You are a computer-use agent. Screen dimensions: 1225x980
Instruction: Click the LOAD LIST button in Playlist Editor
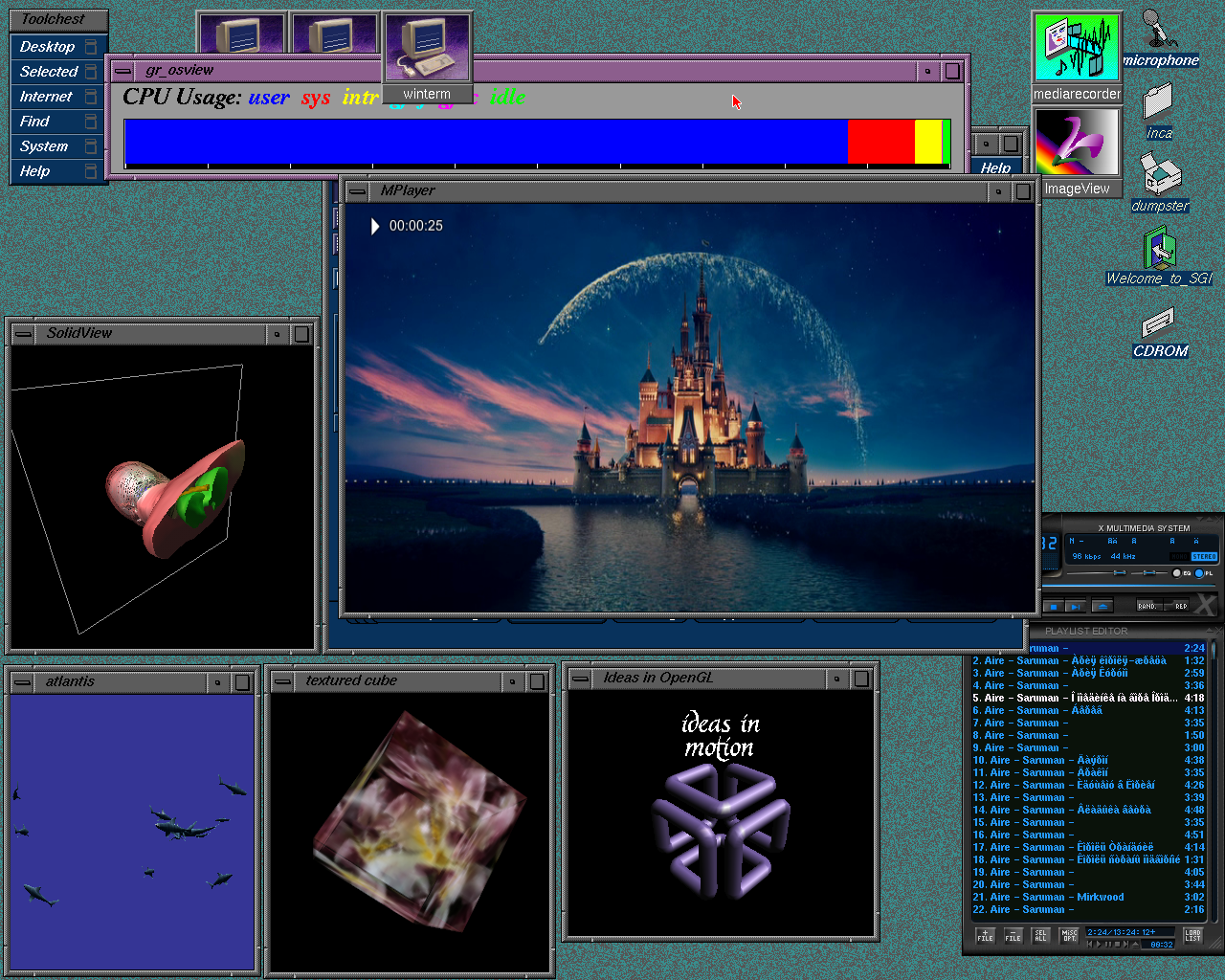tap(1192, 936)
